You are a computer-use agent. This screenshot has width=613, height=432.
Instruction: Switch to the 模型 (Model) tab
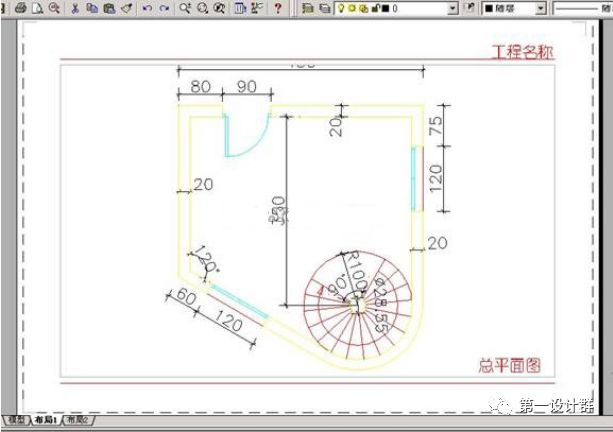tap(16, 420)
